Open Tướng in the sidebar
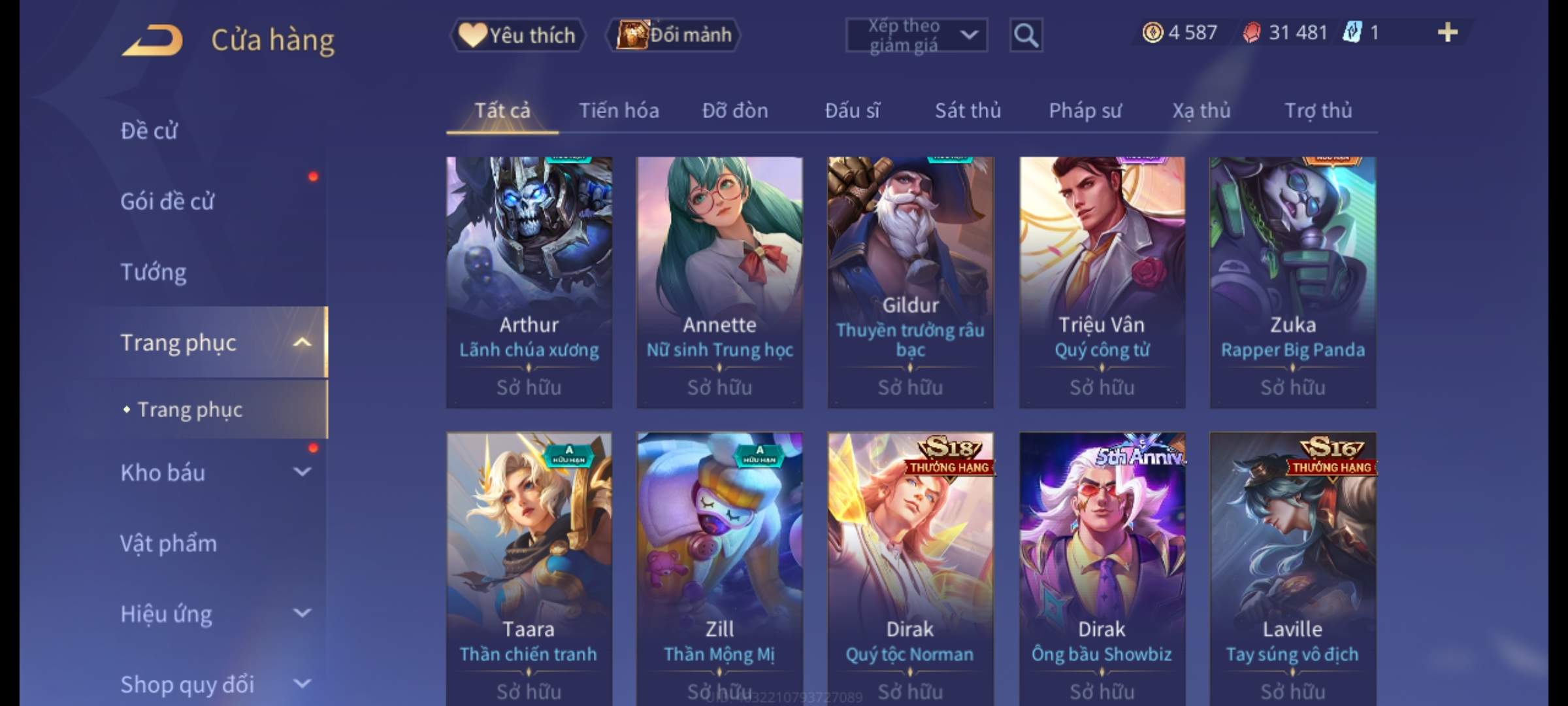The height and width of the screenshot is (706, 1568). (x=154, y=272)
